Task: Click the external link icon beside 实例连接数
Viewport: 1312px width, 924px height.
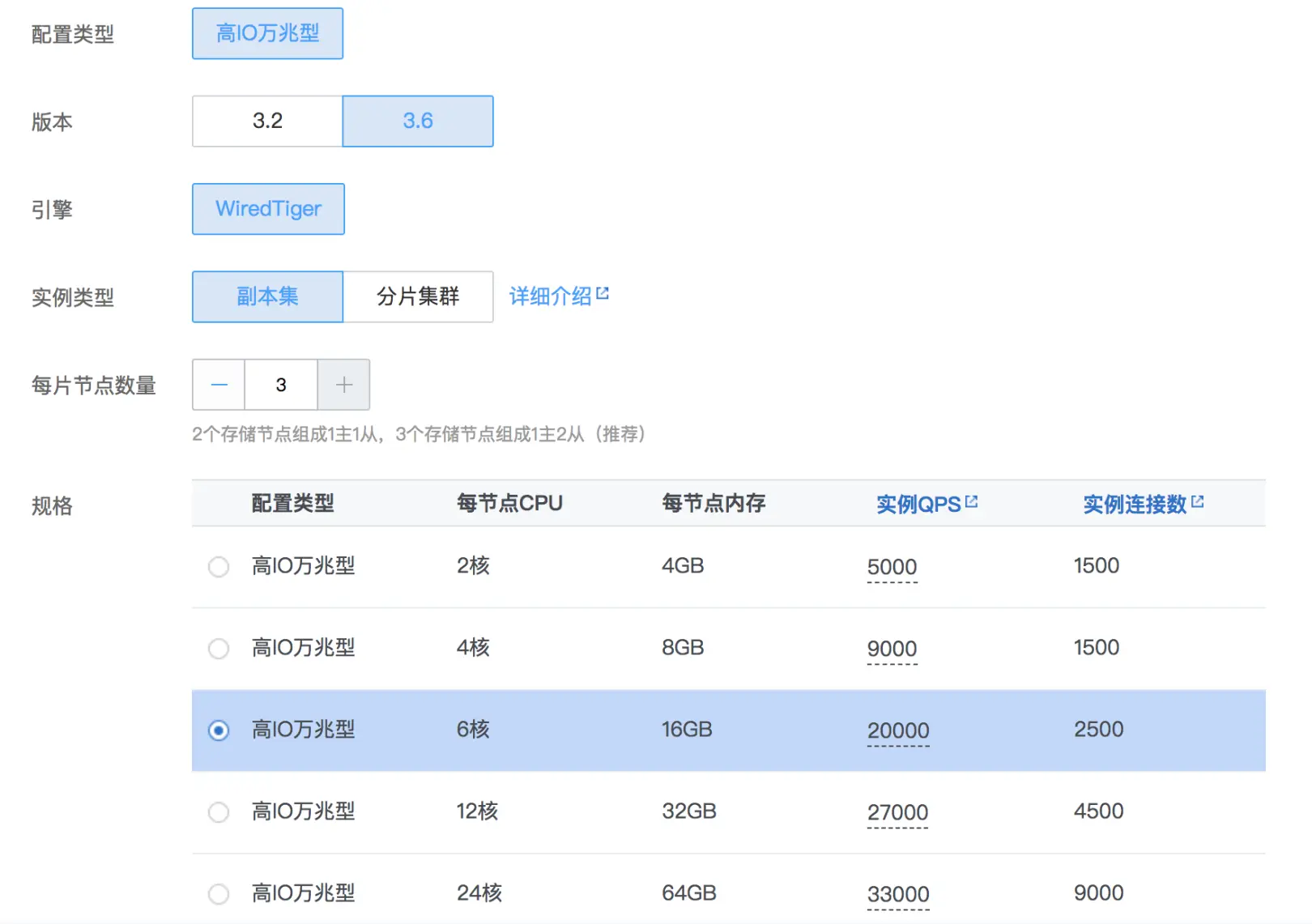Action: (1198, 501)
